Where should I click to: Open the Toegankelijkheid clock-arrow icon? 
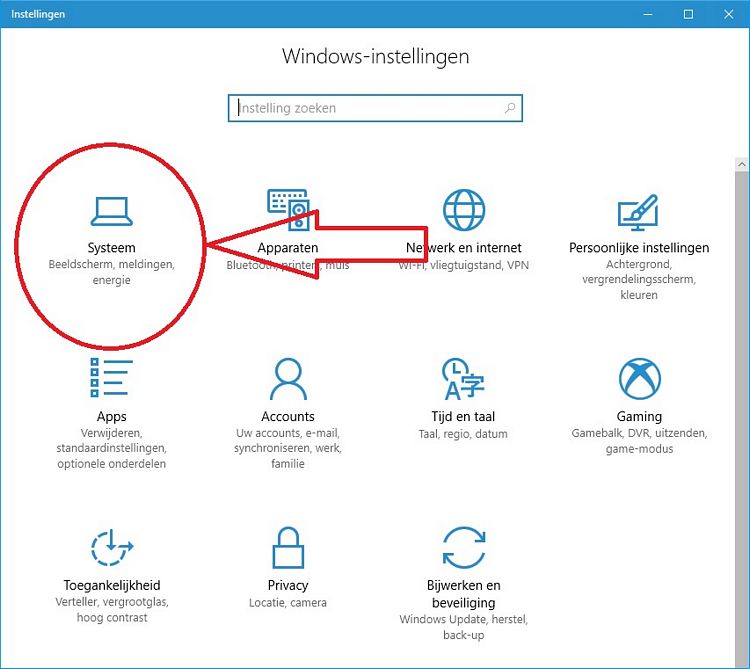point(112,547)
